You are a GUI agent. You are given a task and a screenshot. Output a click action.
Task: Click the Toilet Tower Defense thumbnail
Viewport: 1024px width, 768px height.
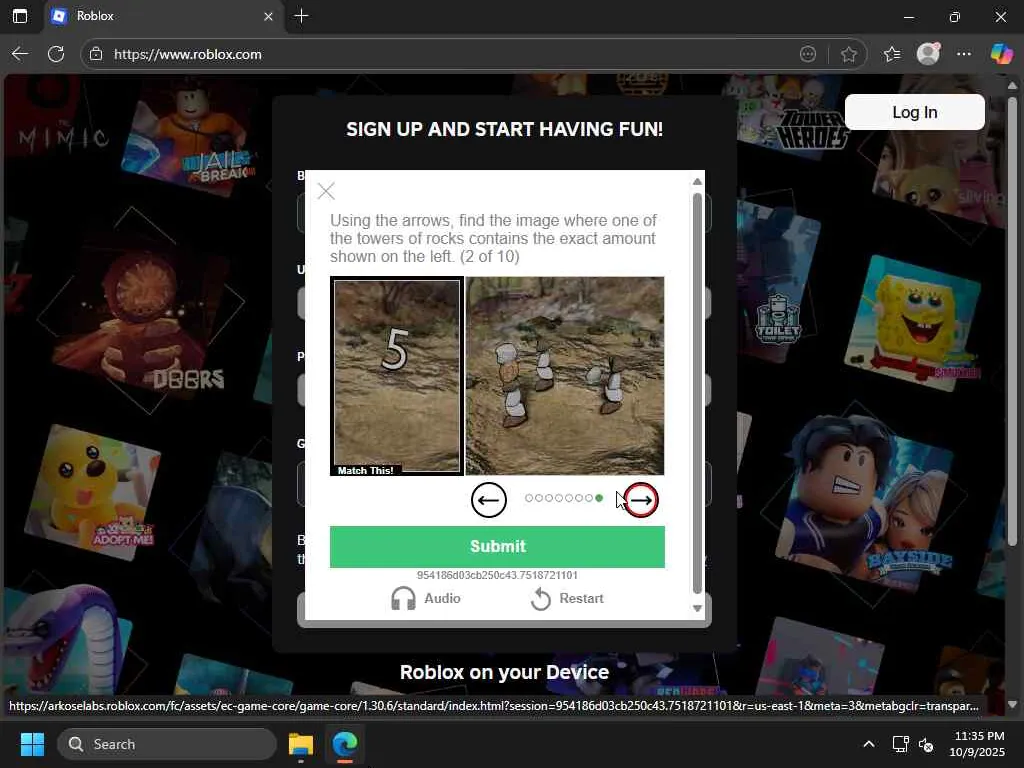777,317
